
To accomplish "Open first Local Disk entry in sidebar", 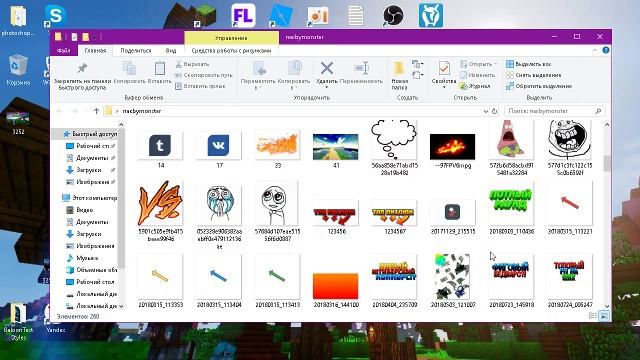I will coord(91,294).
